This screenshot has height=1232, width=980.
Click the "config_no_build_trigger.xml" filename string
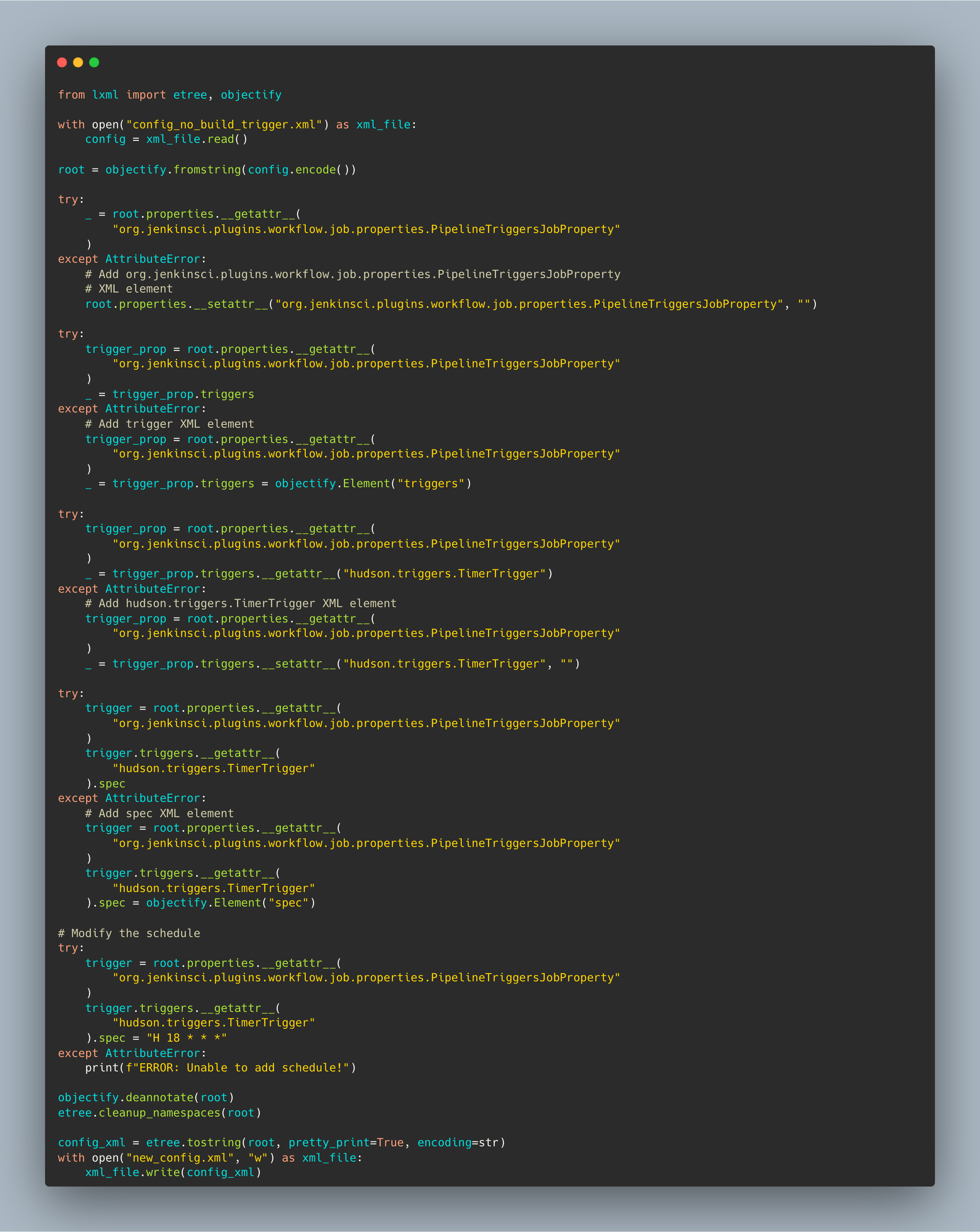(223, 125)
